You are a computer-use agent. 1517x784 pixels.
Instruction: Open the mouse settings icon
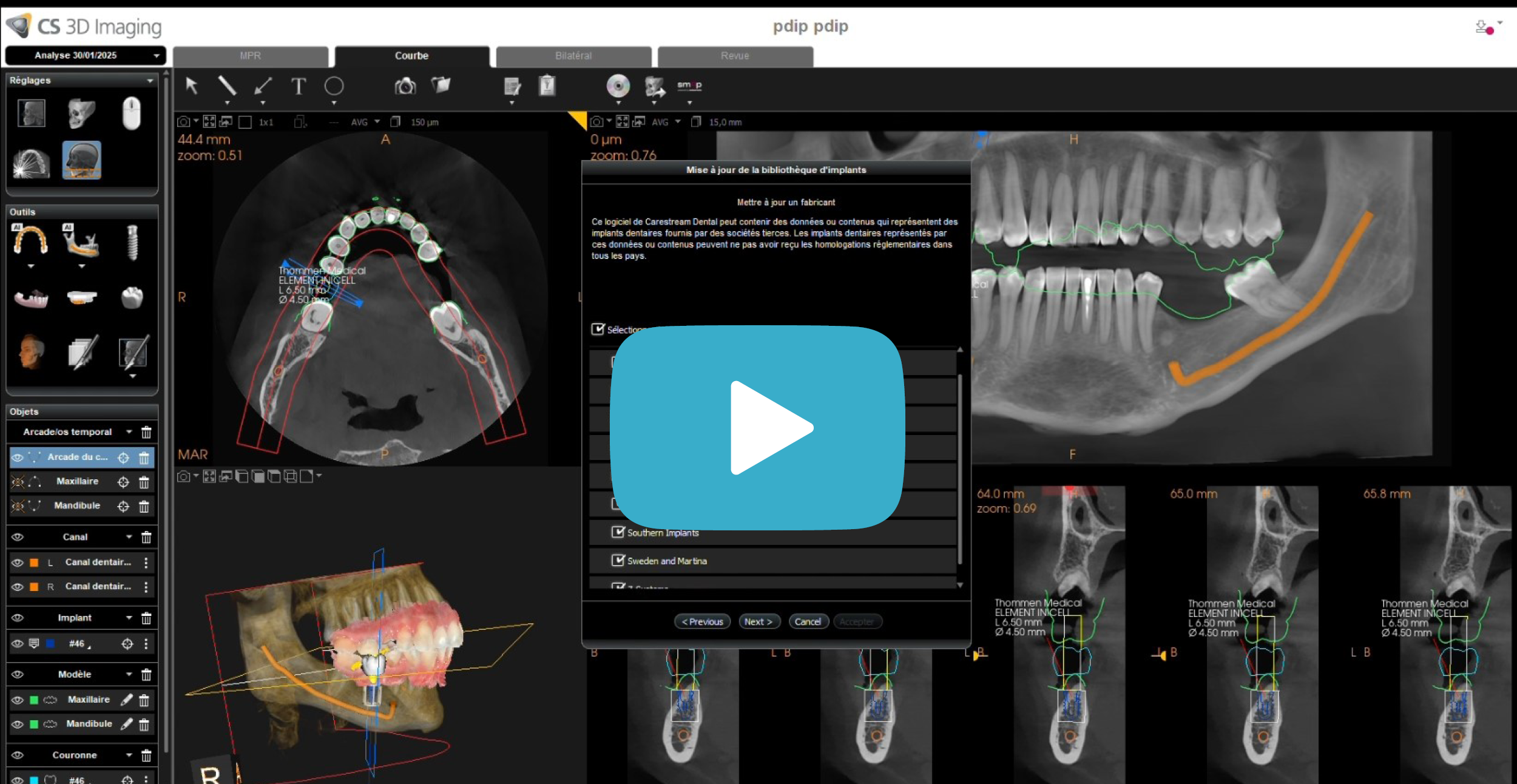point(132,113)
